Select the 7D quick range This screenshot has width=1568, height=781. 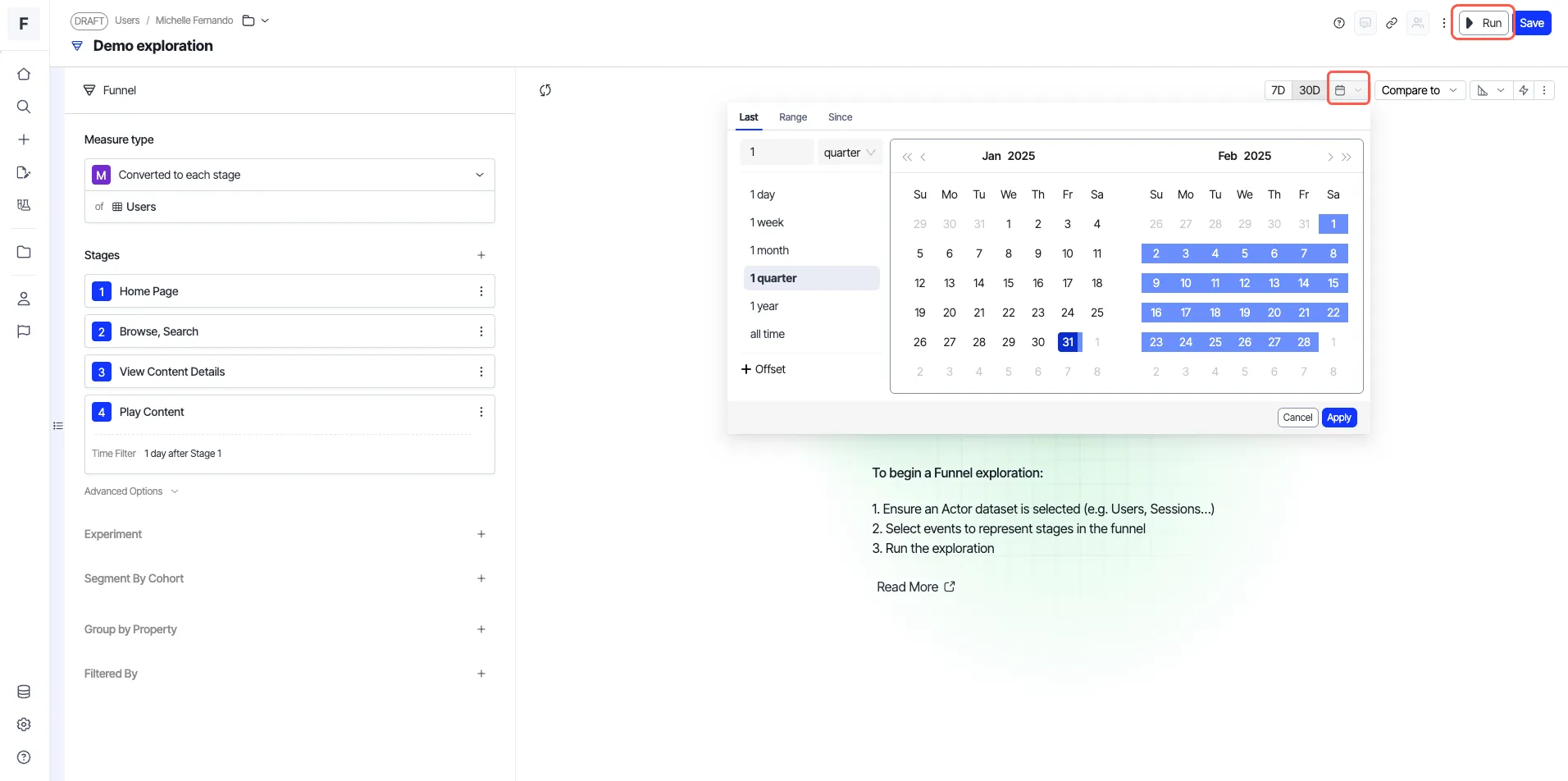[x=1279, y=90]
